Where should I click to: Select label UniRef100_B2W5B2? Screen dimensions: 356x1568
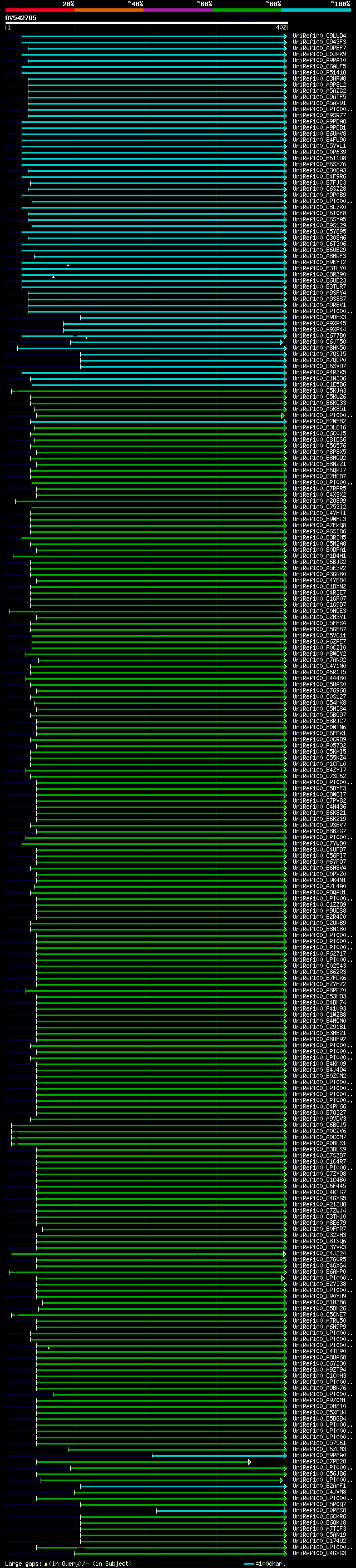coord(319,421)
